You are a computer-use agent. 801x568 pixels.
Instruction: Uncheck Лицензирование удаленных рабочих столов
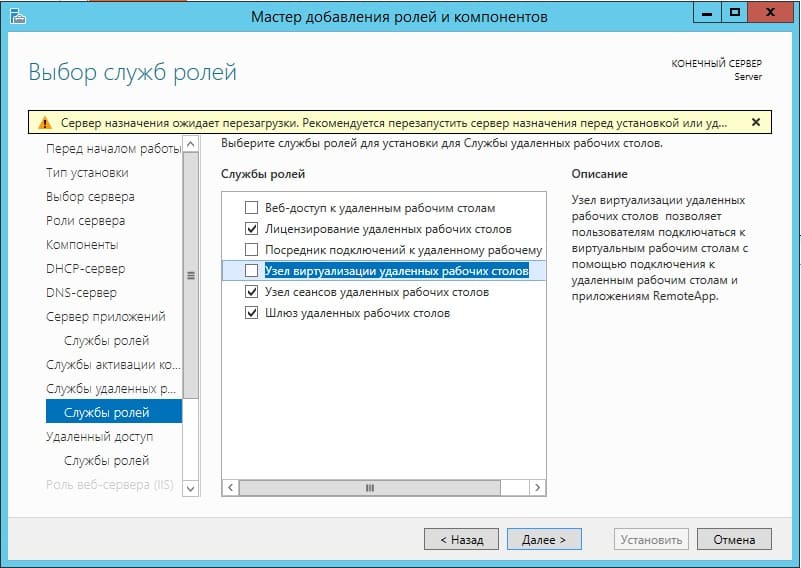251,228
